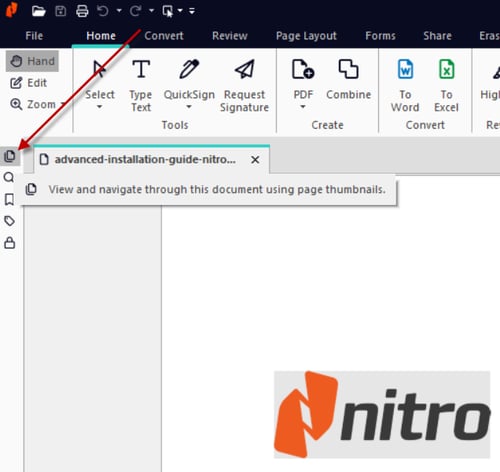The height and width of the screenshot is (472, 500).
Task: Click the Combine files icon
Action: [348, 69]
